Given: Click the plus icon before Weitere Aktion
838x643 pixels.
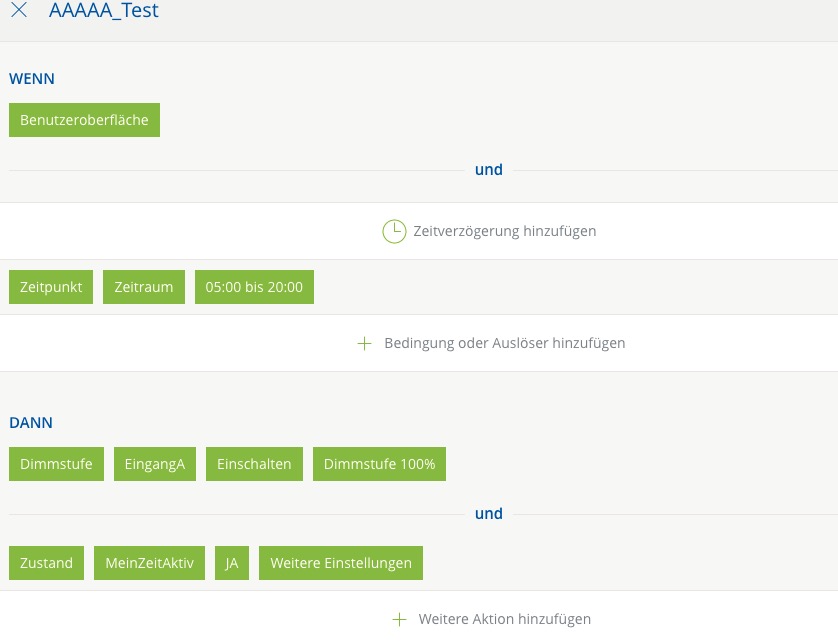Looking at the screenshot, I should pyautogui.click(x=399, y=619).
